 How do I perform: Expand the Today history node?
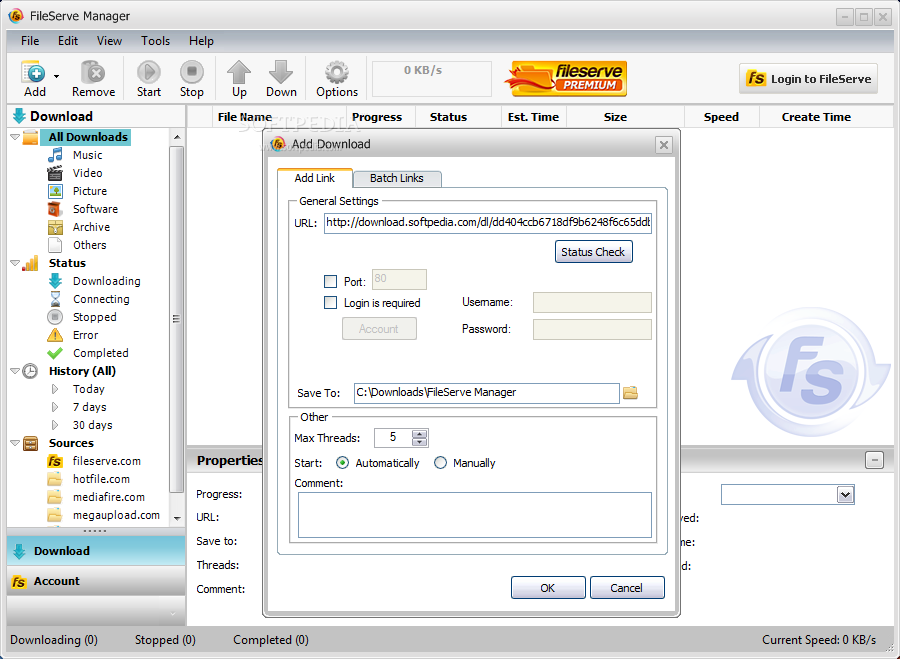(55, 389)
